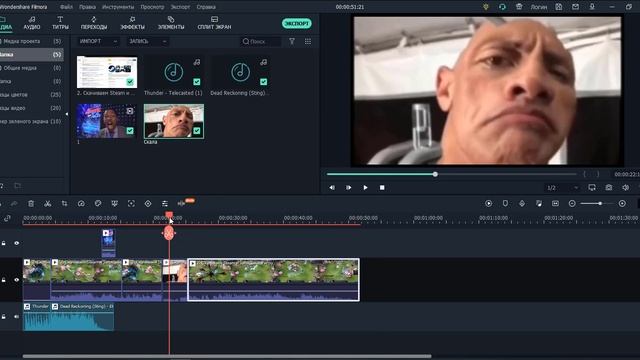Click the preview volume speaker icon
Screen dimensions: 640x360
[x=625, y=187]
